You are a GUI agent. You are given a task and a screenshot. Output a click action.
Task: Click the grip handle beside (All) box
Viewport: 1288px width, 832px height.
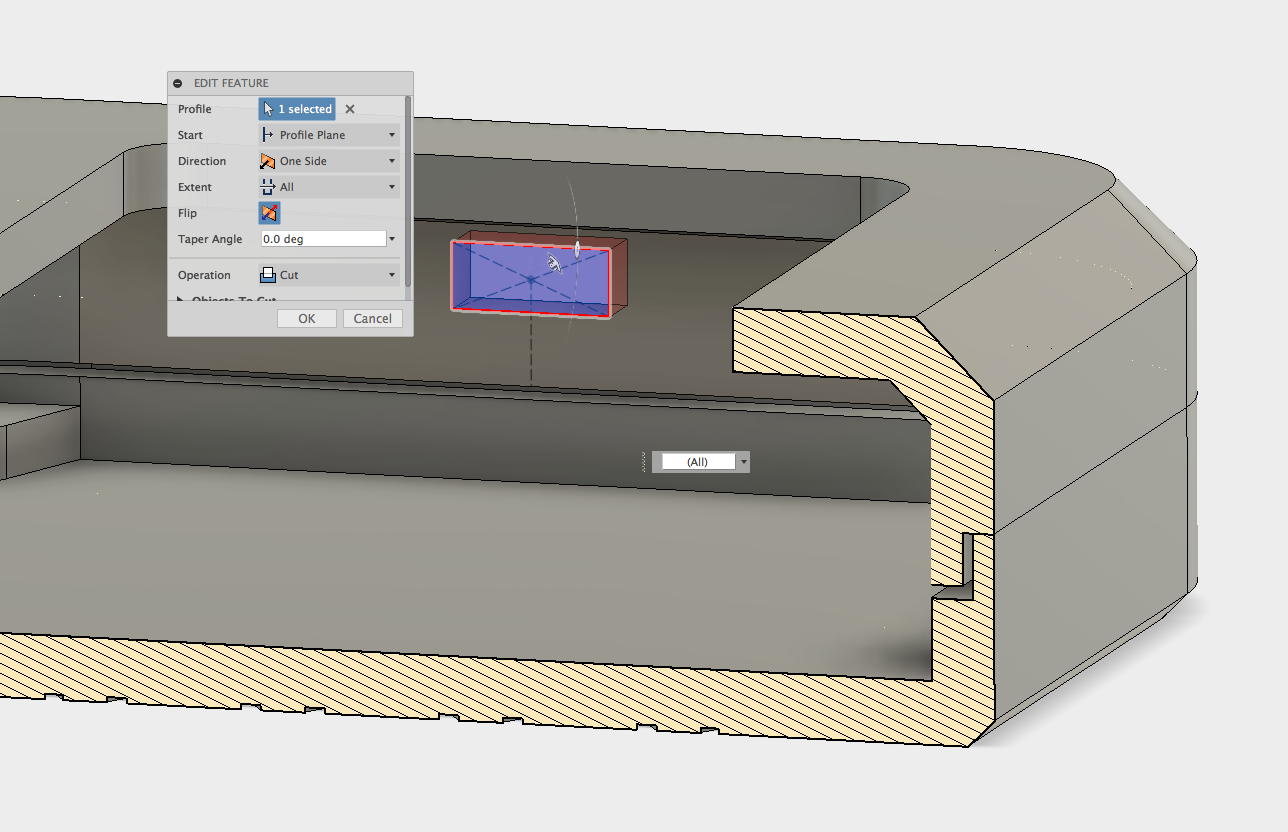tap(644, 462)
